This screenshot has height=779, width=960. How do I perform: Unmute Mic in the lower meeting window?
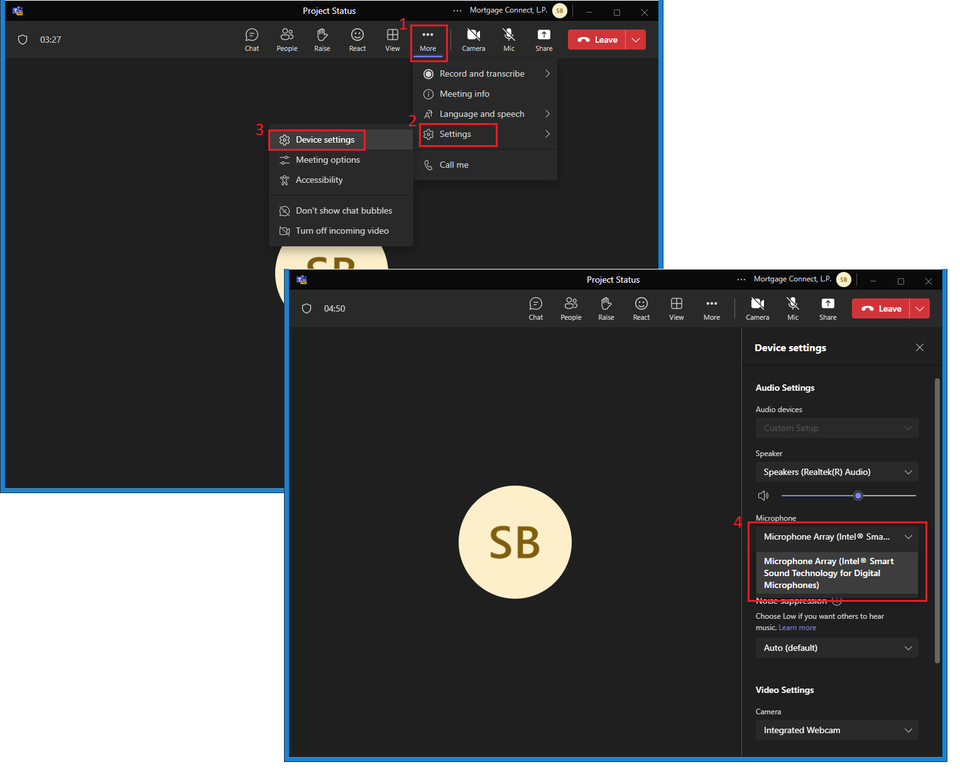[x=793, y=308]
